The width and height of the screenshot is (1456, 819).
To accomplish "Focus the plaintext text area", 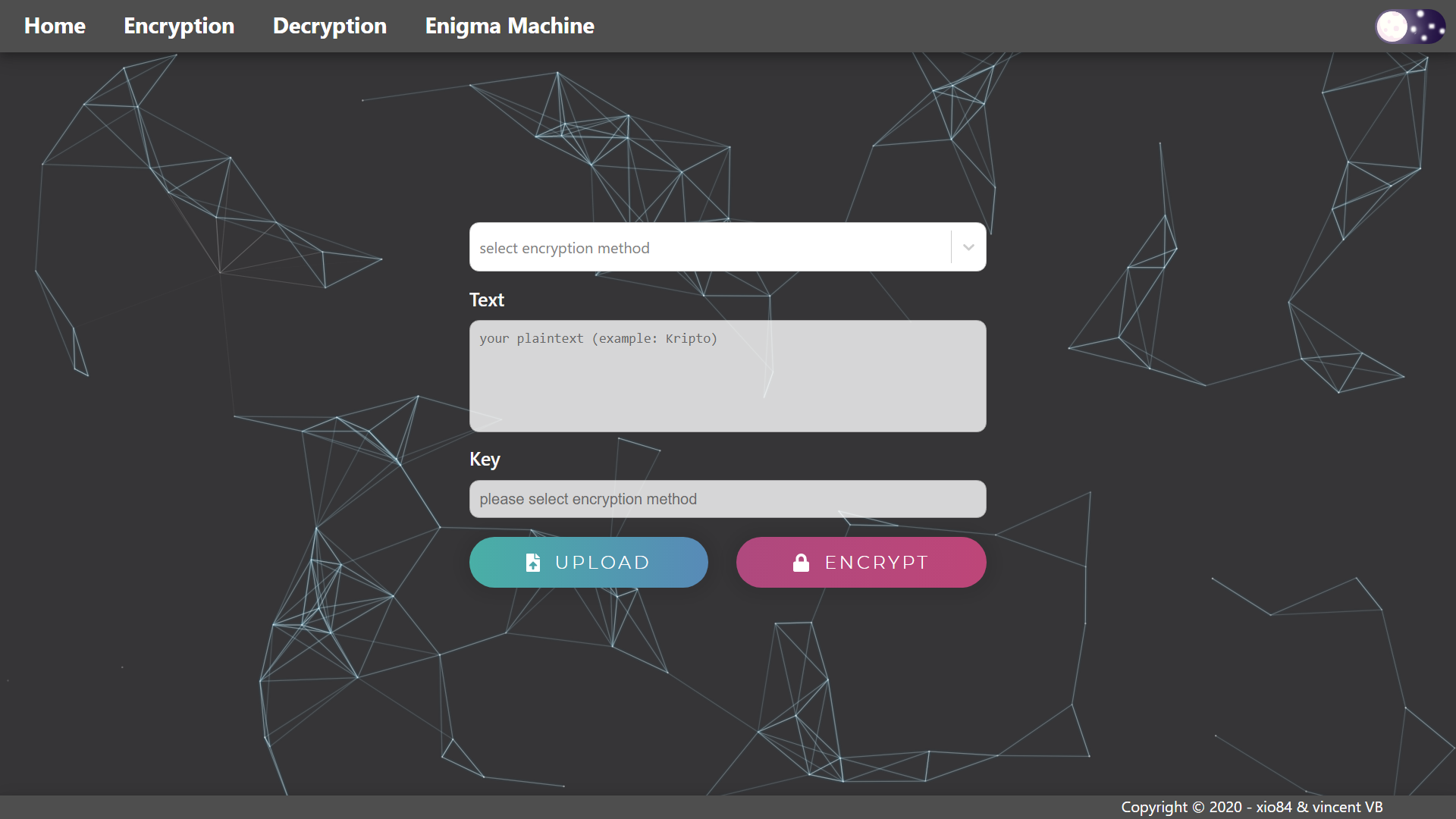I will click(727, 376).
